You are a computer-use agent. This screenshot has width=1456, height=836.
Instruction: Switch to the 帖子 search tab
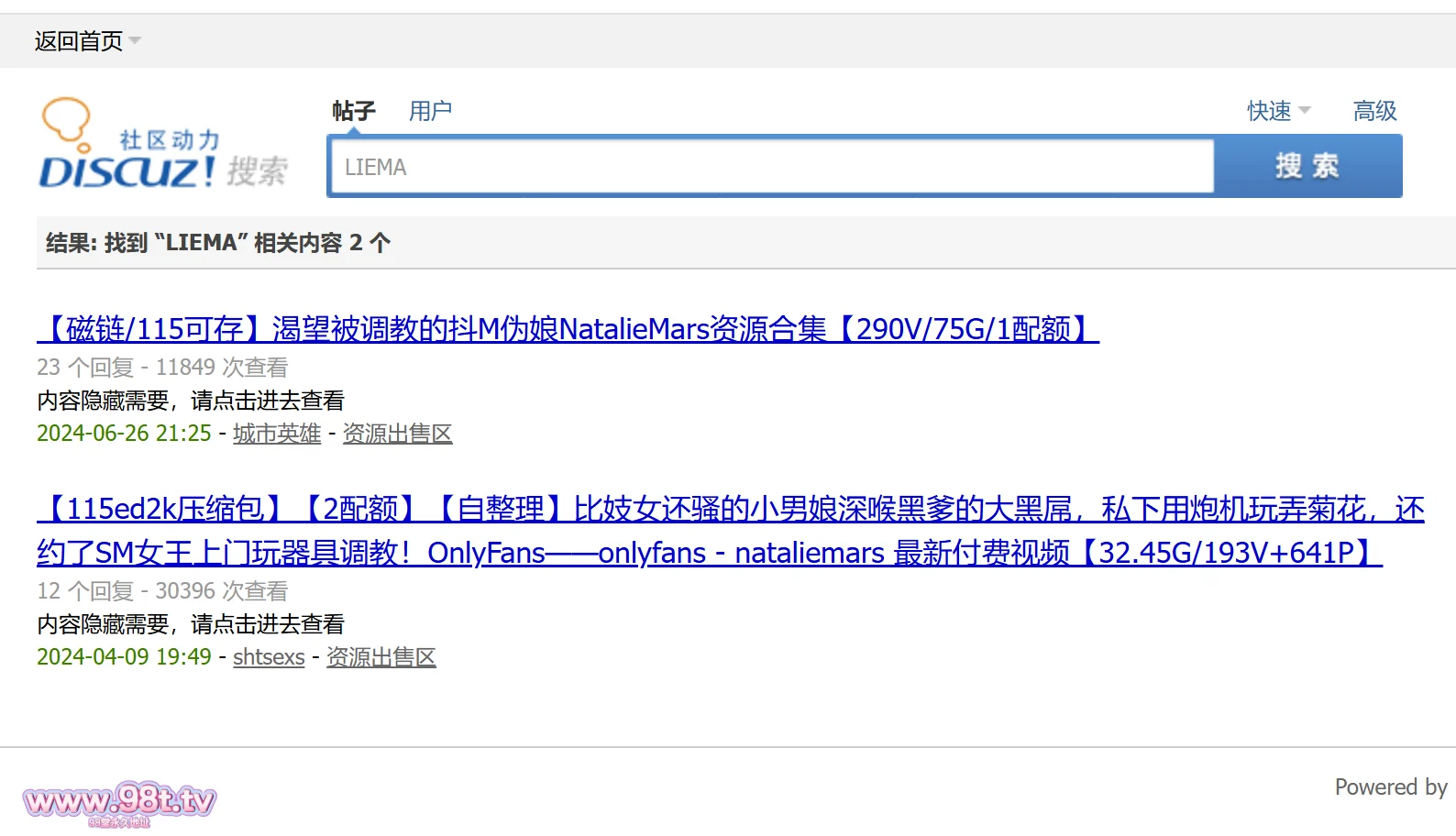click(354, 111)
